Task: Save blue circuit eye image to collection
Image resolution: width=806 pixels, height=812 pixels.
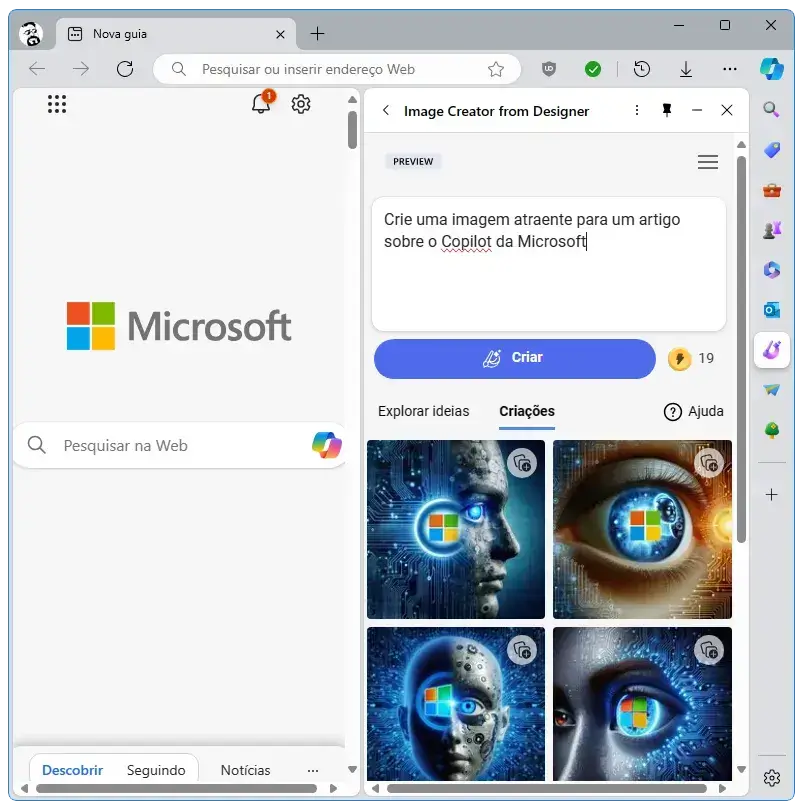Action: point(709,649)
